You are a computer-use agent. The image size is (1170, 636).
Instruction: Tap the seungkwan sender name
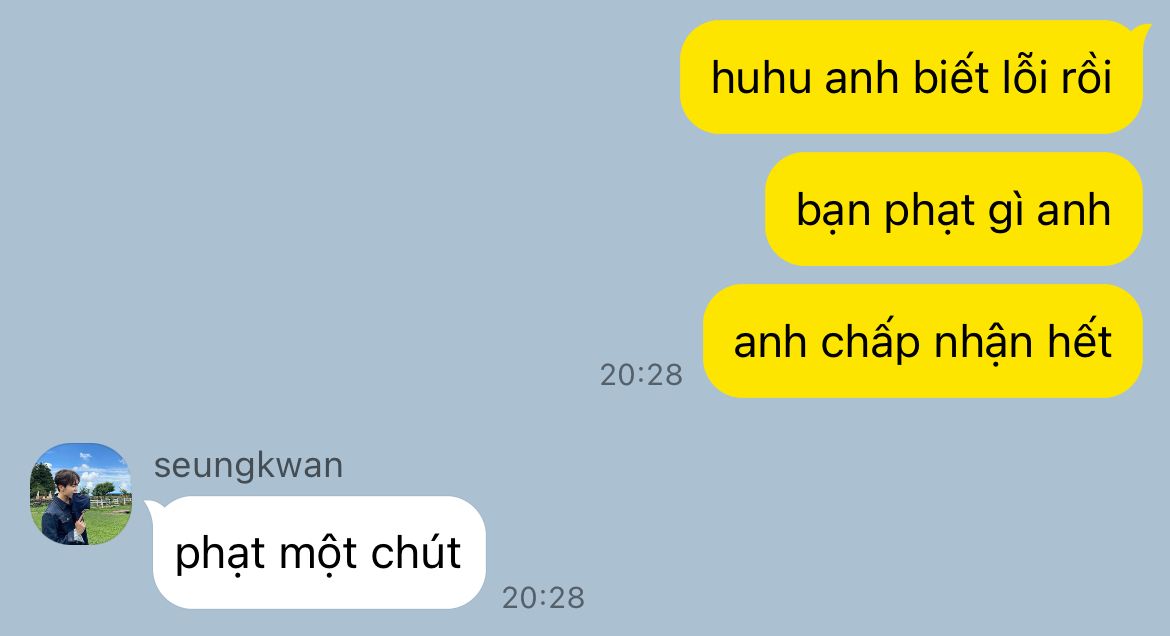(248, 466)
